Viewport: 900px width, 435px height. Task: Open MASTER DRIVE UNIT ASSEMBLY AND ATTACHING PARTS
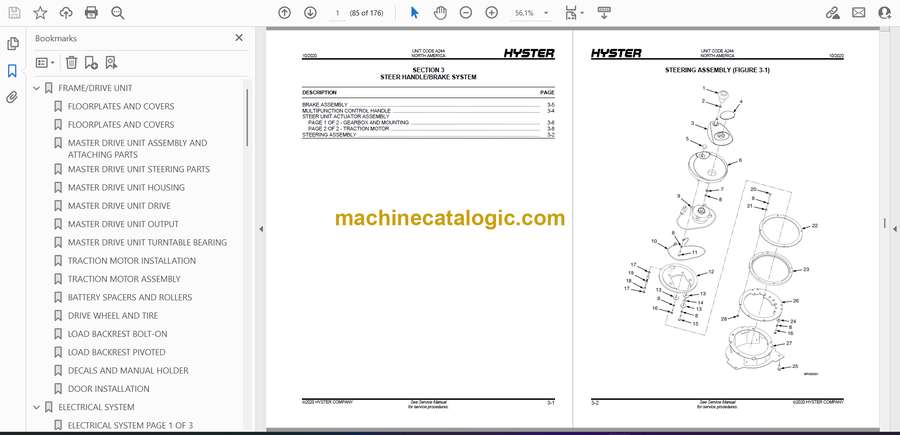138,149
